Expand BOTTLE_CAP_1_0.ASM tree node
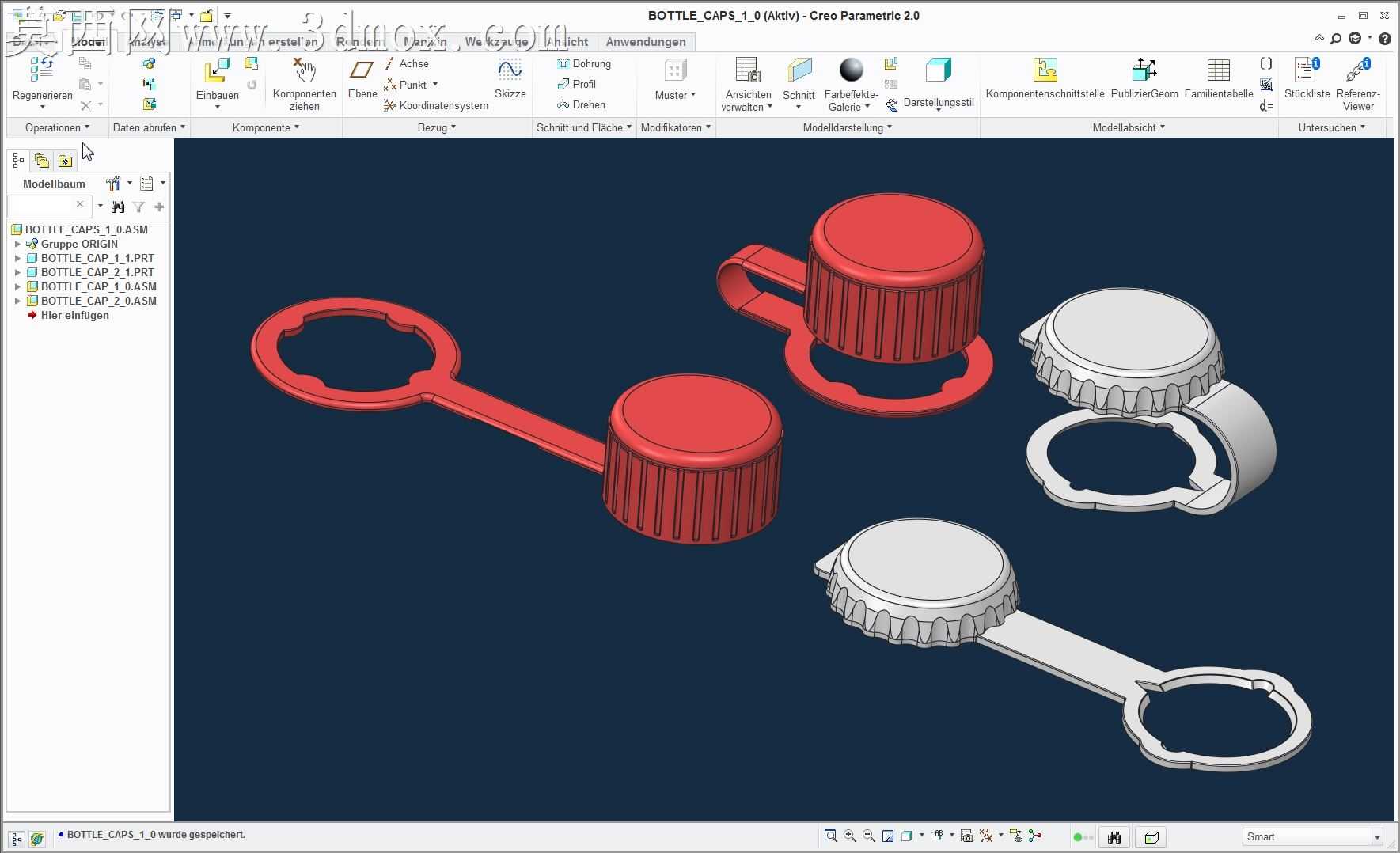This screenshot has height=853, width=1400. pyautogui.click(x=17, y=286)
